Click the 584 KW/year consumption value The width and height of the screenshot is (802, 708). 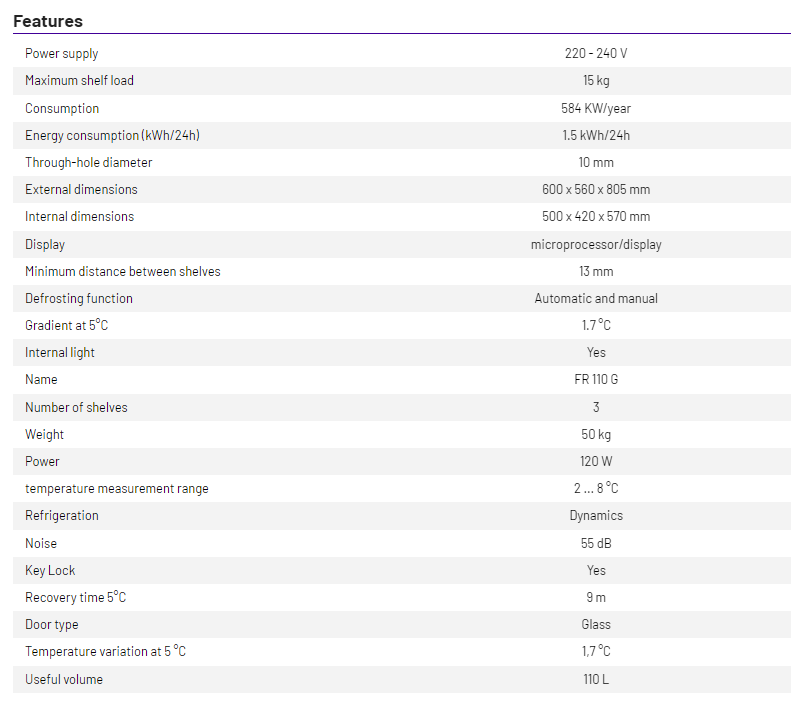[596, 108]
